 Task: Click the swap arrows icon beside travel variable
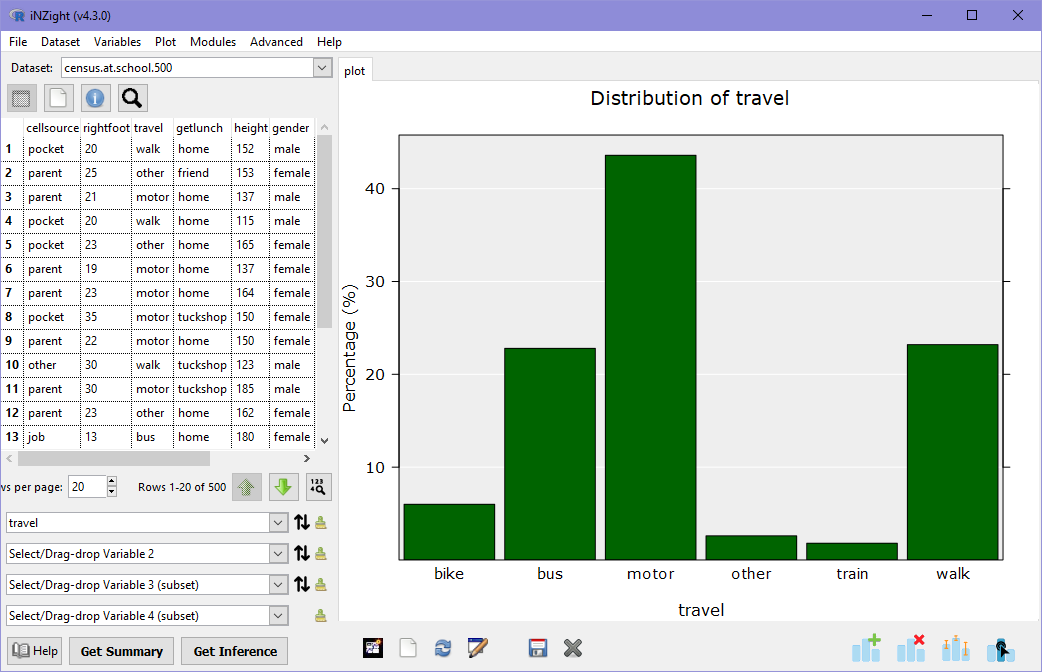pos(302,522)
